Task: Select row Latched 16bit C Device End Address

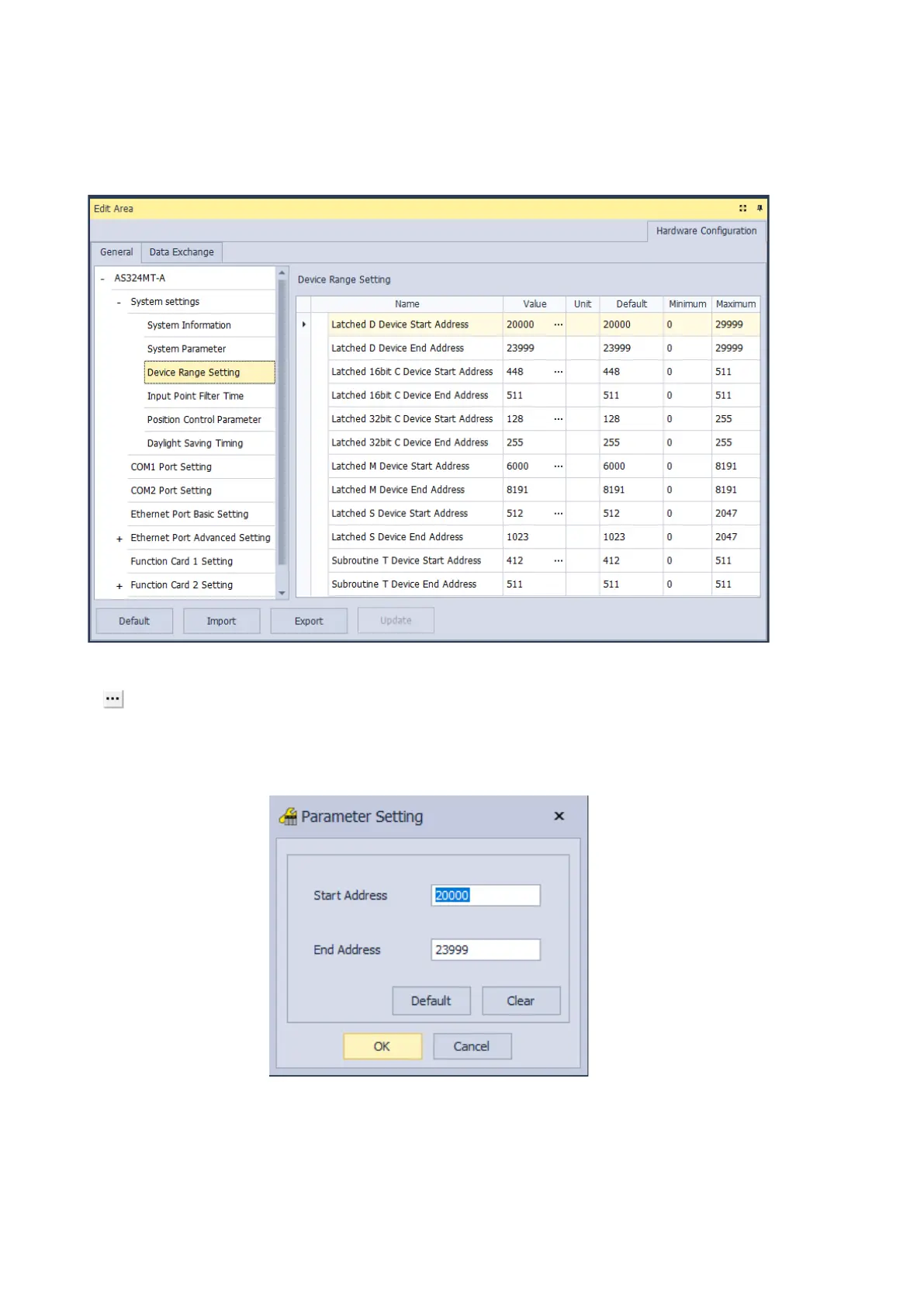Action: point(528,396)
